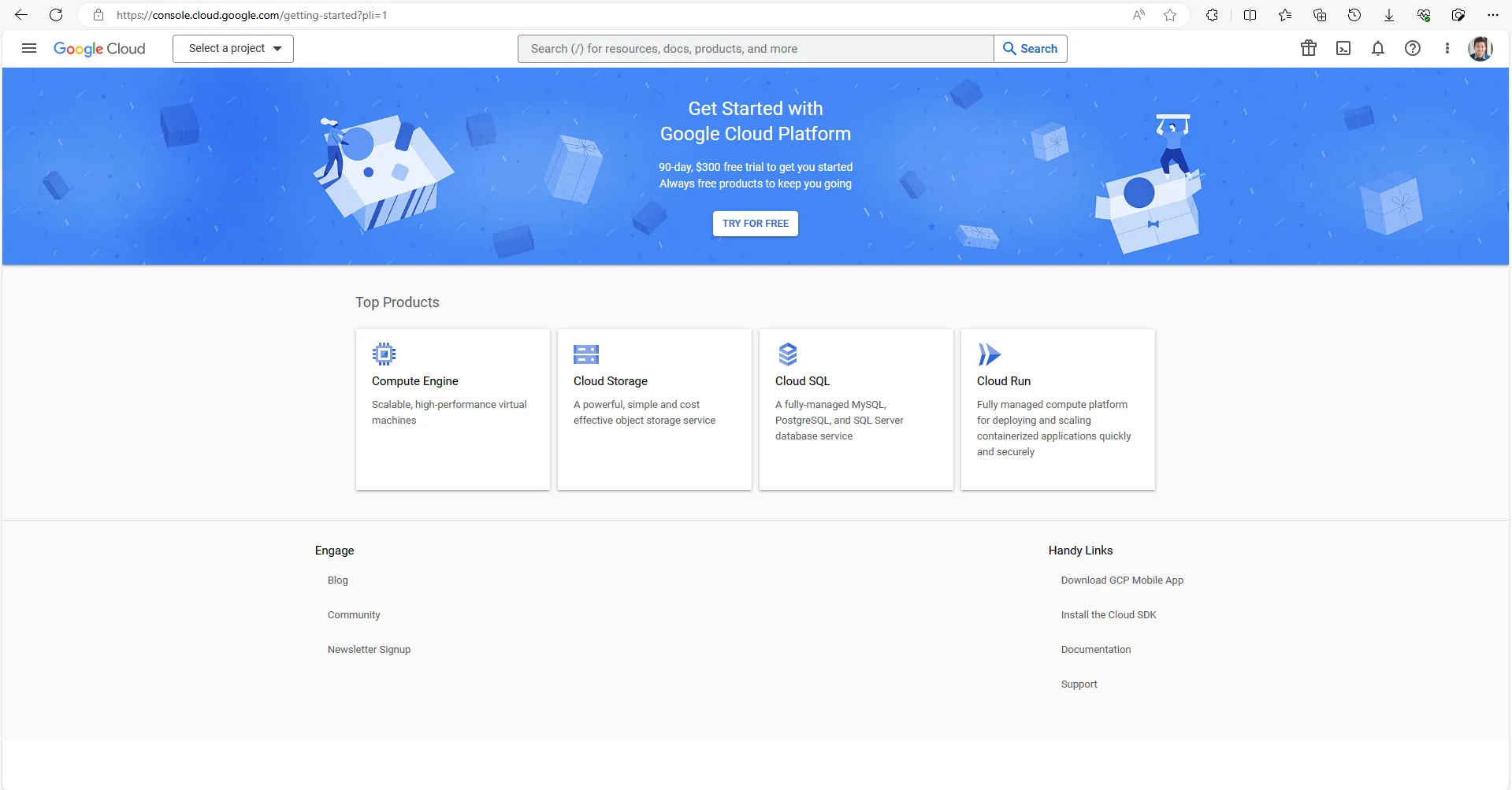Open the Select a project dropdown
This screenshot has width=1512, height=790.
tap(233, 49)
